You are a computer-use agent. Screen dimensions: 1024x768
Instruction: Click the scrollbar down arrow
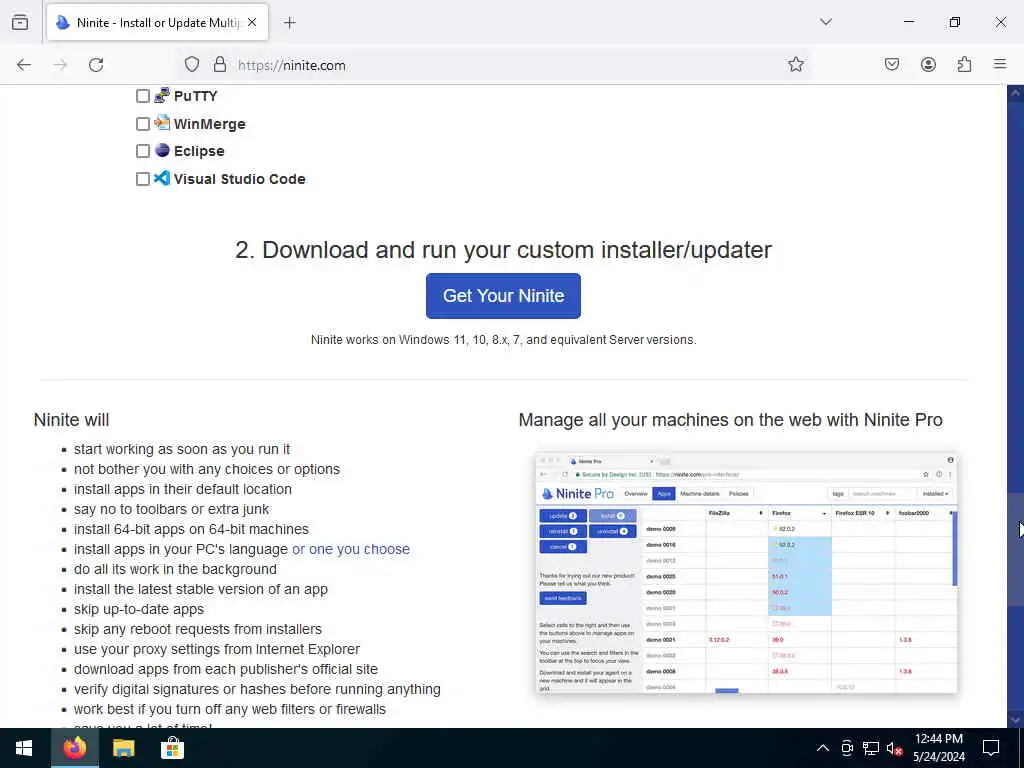1015,720
